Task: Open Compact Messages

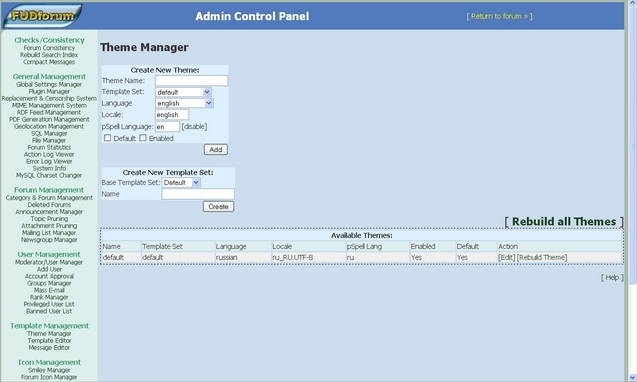Action: pos(49,62)
